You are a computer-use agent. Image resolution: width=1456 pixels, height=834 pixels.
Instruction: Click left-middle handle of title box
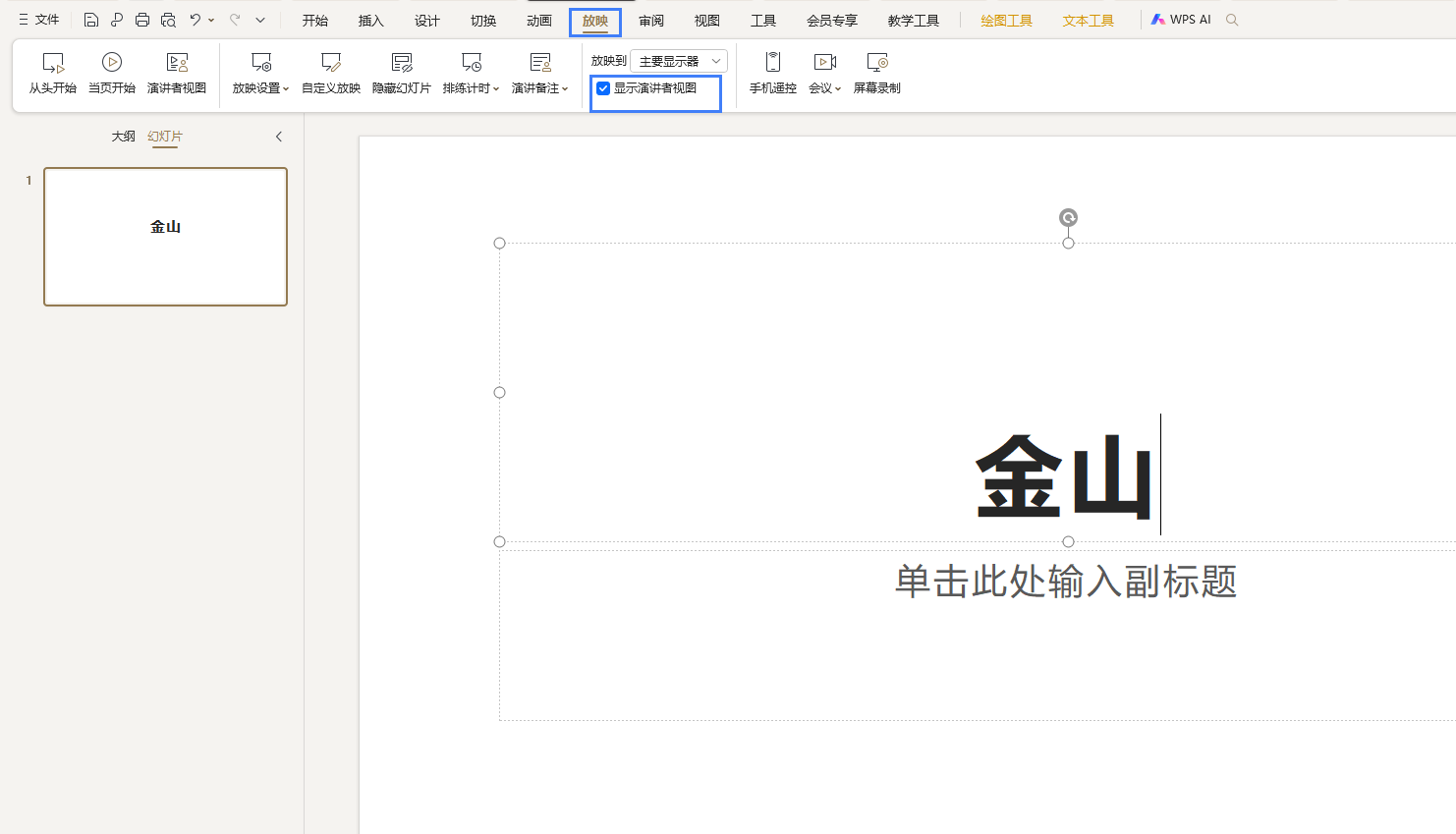pos(499,392)
